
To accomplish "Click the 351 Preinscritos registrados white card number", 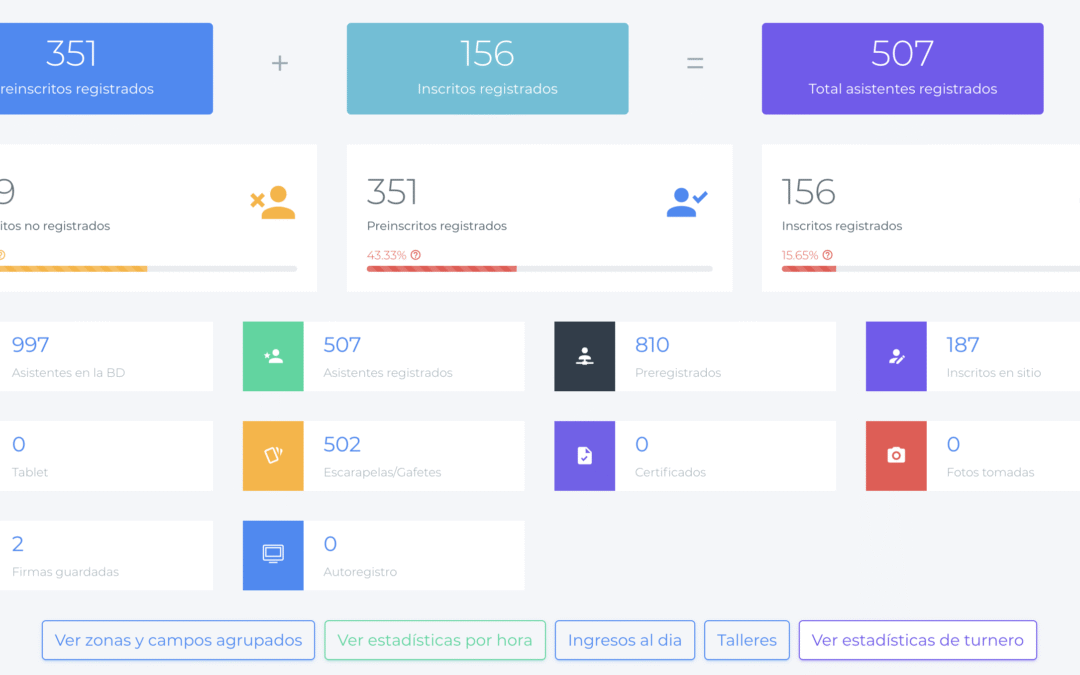I will [x=392, y=192].
